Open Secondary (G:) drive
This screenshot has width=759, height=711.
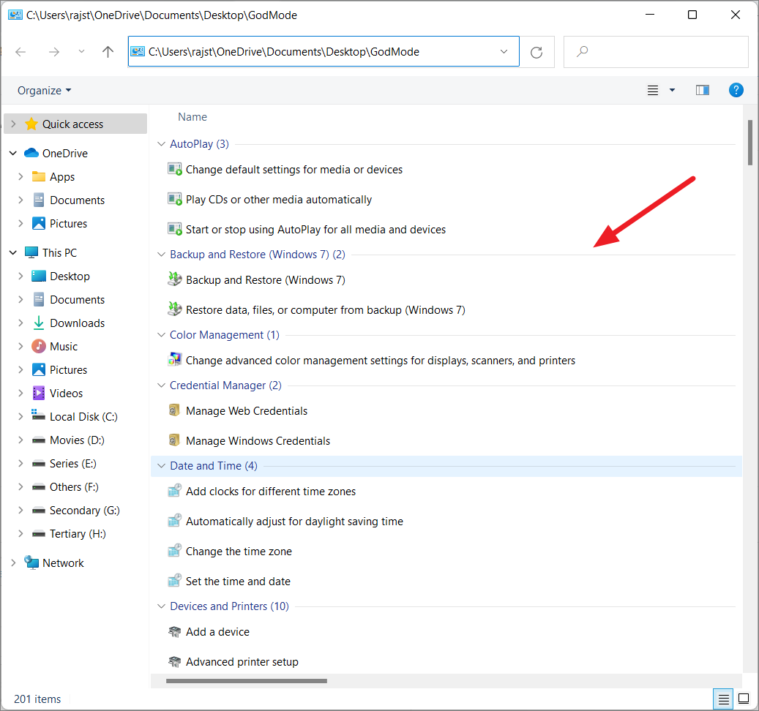(85, 511)
